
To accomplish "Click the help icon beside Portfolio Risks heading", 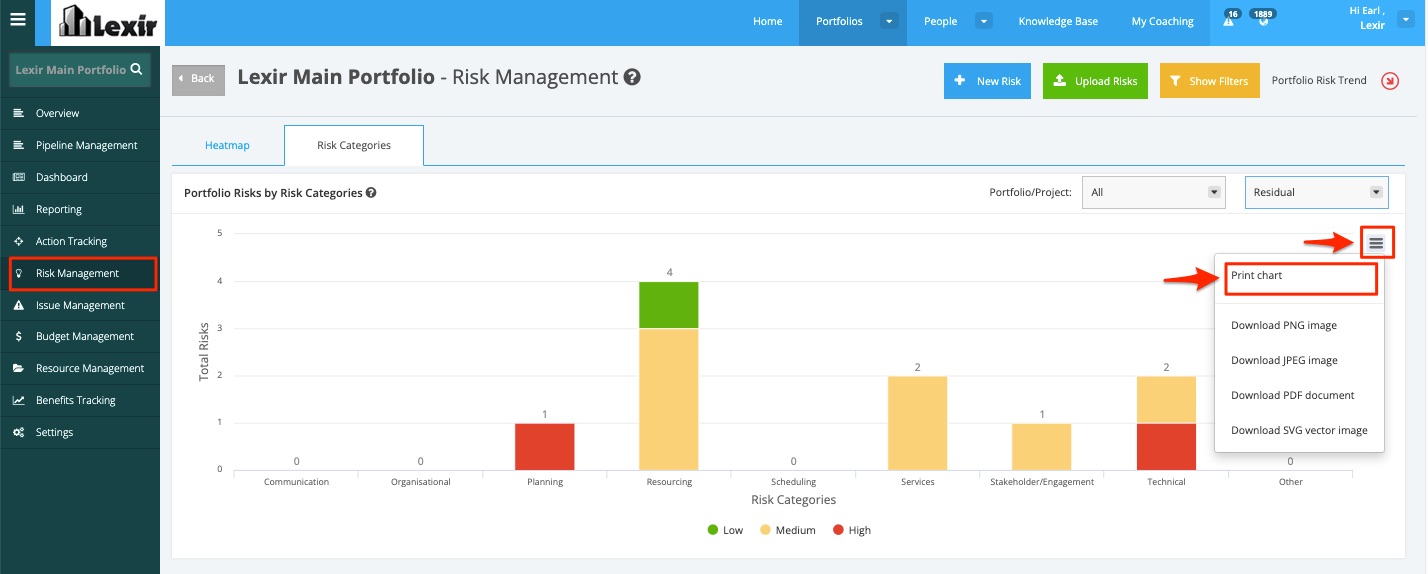I will point(371,193).
